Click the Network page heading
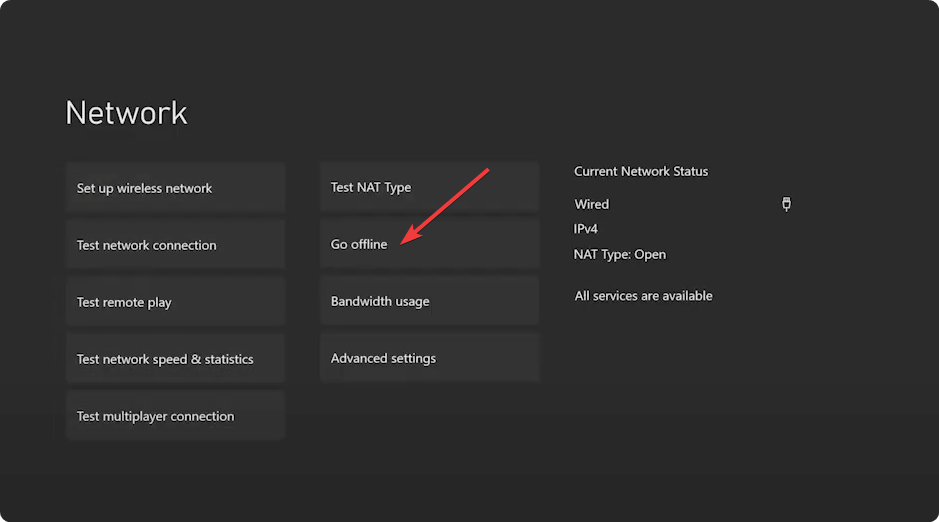The height and width of the screenshot is (522, 939). [126, 113]
